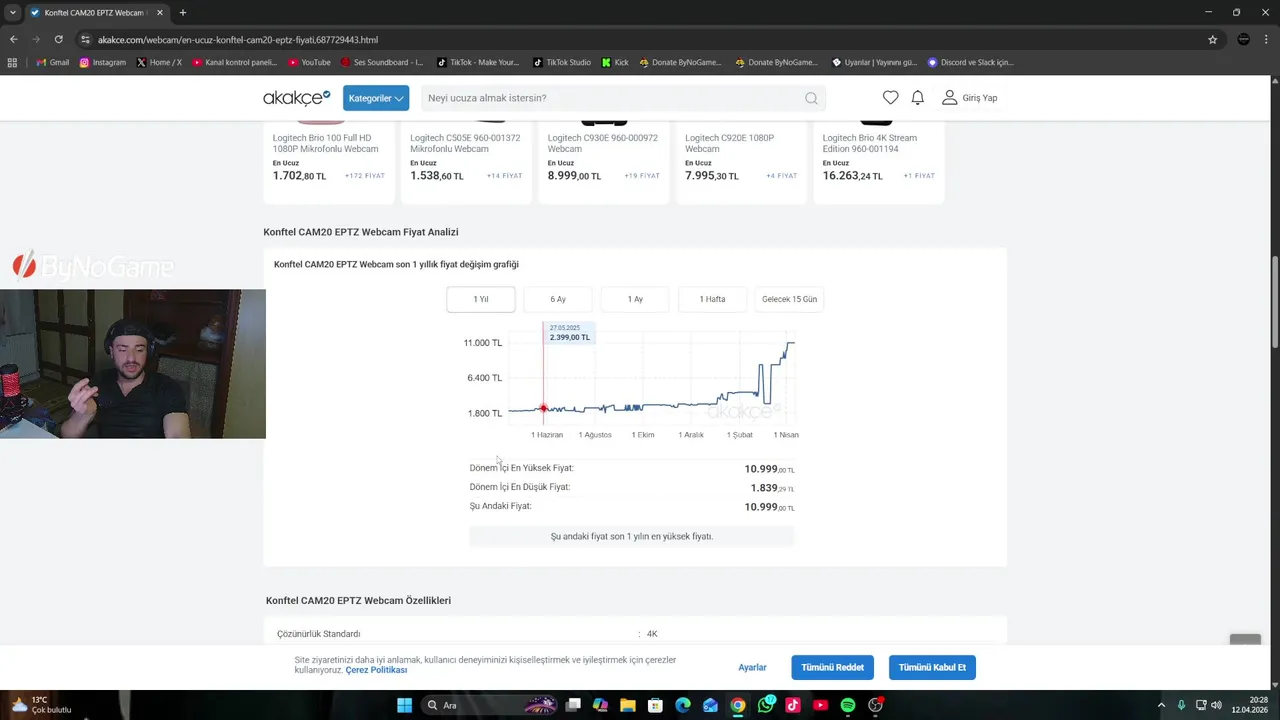Click the Ayarlar cookie settings link
This screenshot has width=1280, height=720.
point(752,667)
